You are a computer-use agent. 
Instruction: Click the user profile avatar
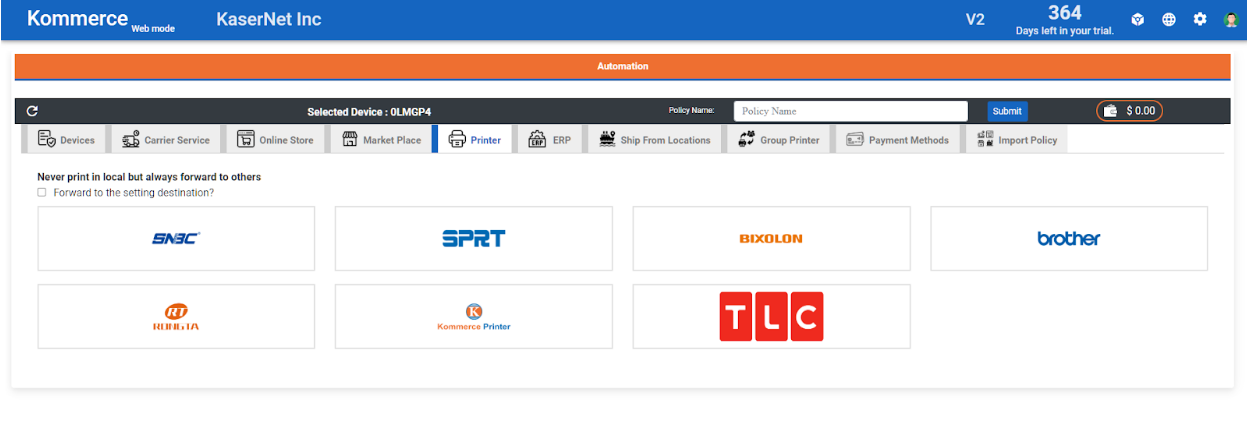coord(1231,19)
